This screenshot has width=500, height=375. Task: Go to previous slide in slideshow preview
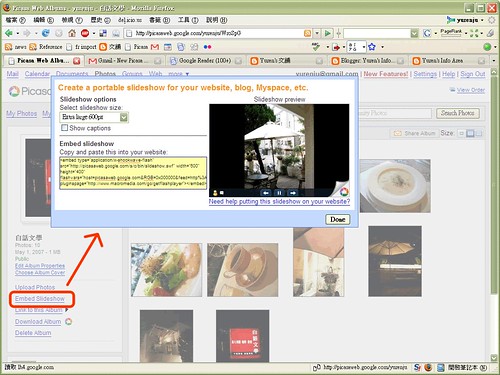click(x=266, y=193)
